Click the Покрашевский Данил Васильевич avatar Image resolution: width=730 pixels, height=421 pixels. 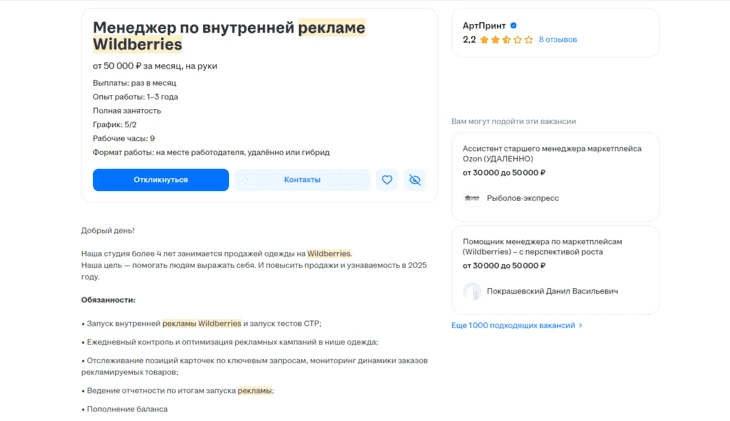tap(472, 291)
